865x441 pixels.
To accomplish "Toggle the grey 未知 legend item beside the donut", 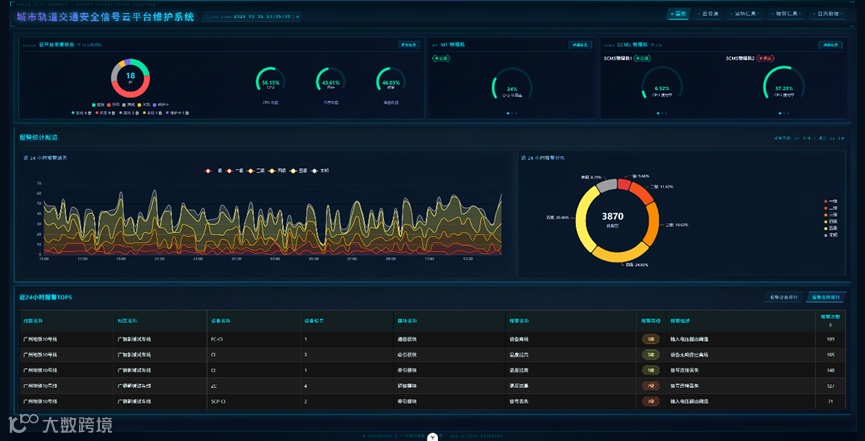I will (831, 236).
